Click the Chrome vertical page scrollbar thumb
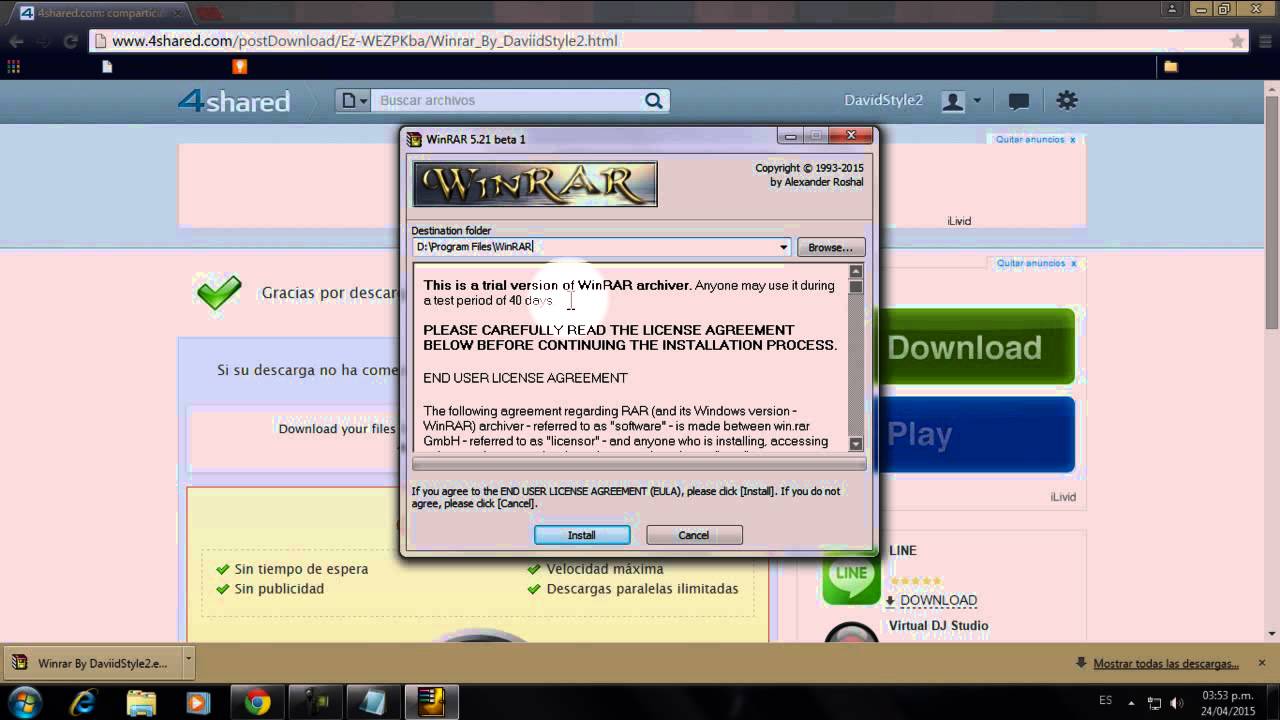Screen dimensions: 1280x720 pyautogui.click(x=1272, y=210)
